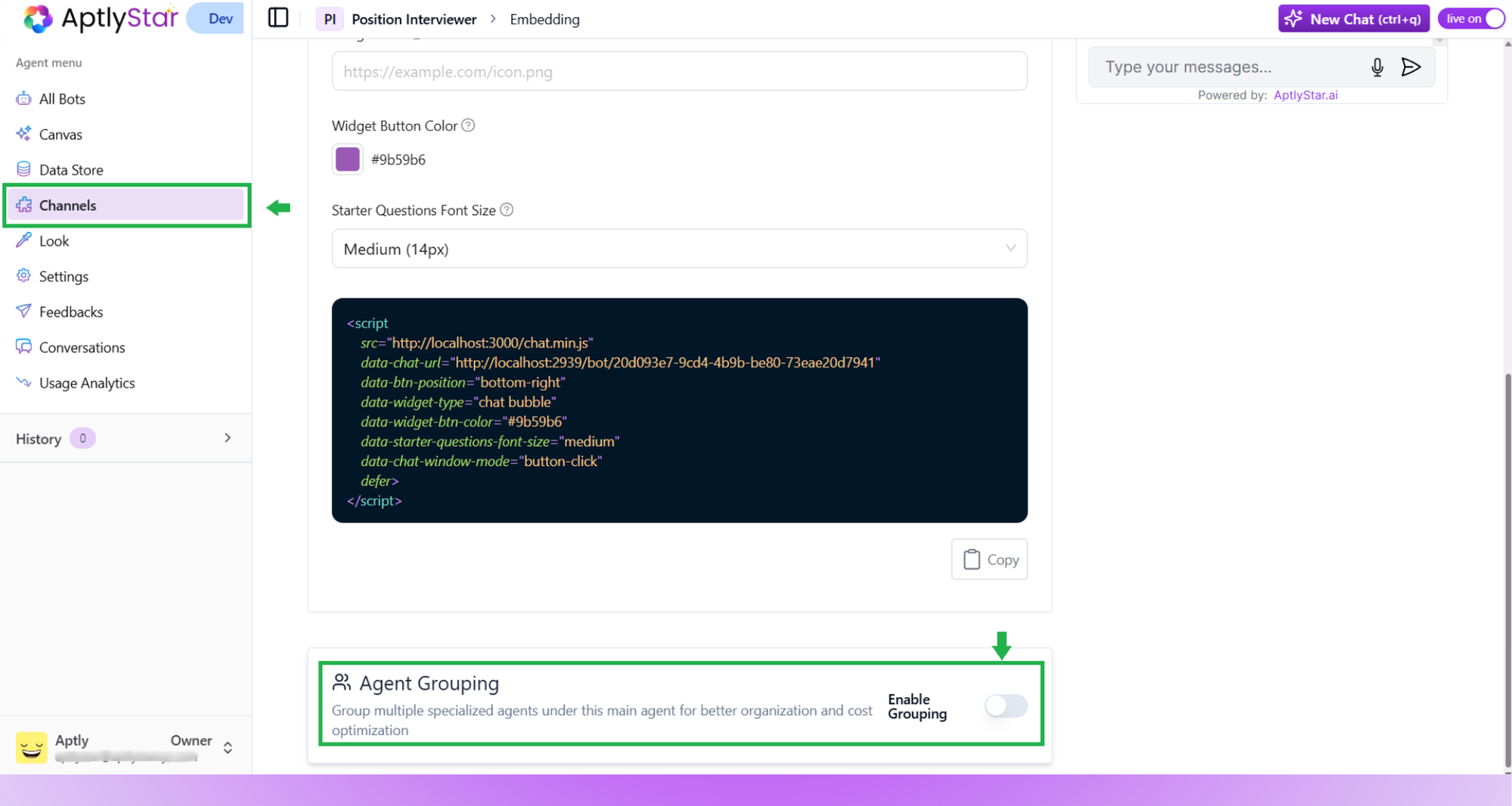
Task: Open the AptlyStar.ai link
Action: pyautogui.click(x=1306, y=95)
